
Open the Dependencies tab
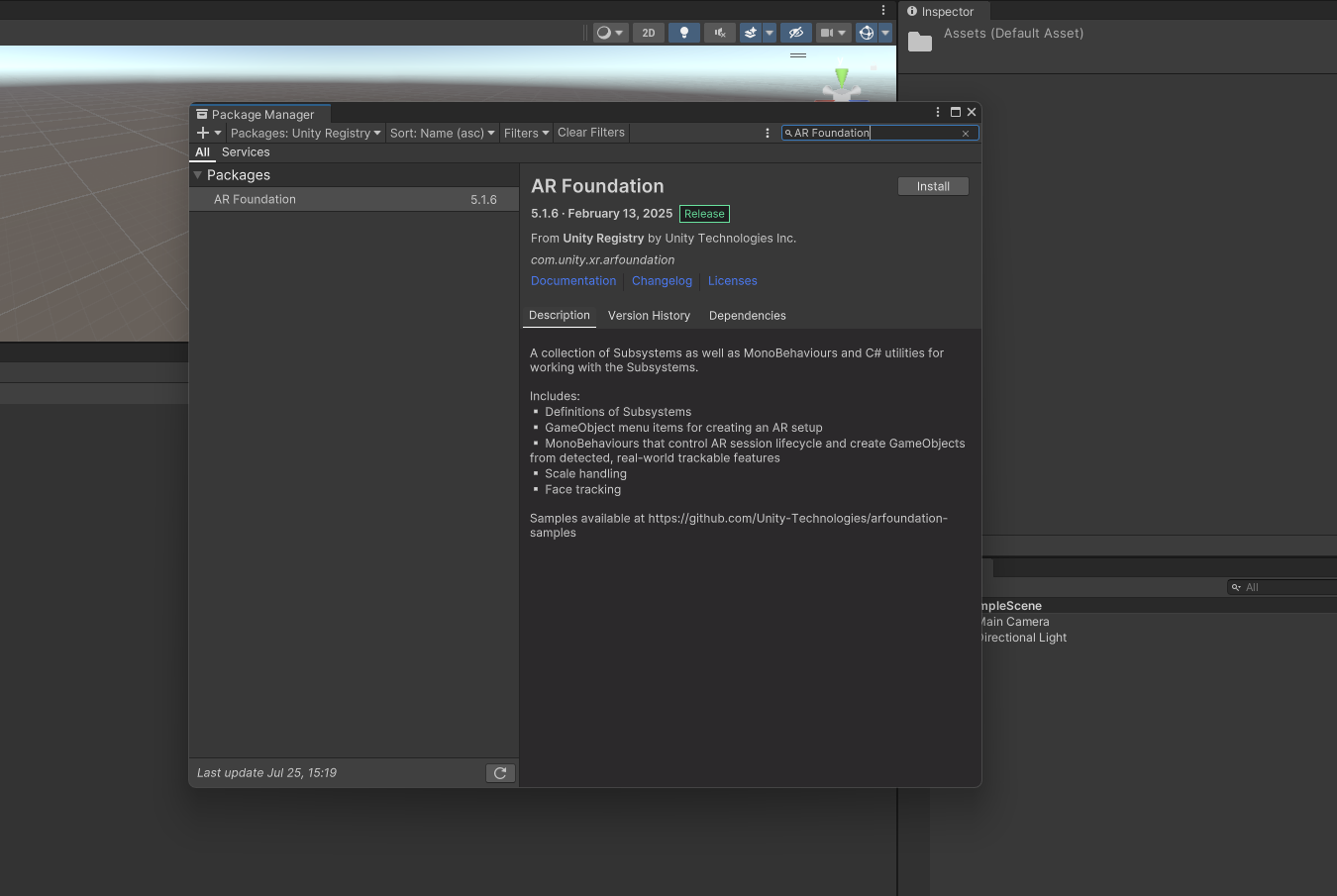[747, 316]
